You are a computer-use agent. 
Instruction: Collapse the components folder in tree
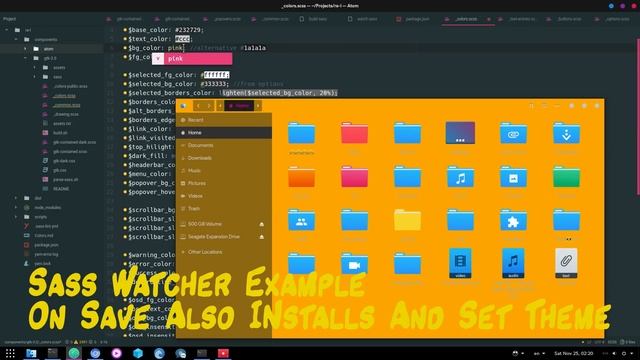pyautogui.click(x=16, y=39)
